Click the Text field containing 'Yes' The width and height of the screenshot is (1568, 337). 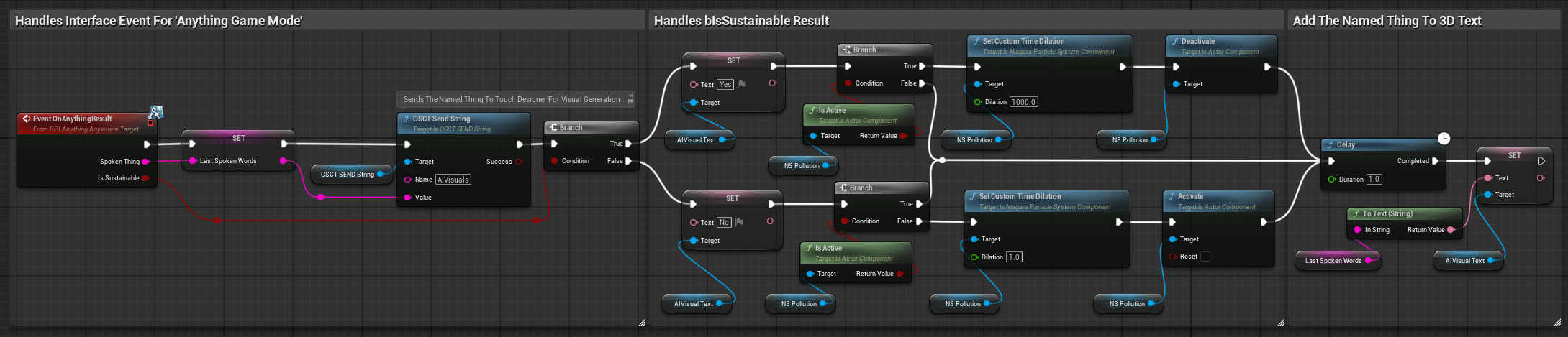click(725, 84)
